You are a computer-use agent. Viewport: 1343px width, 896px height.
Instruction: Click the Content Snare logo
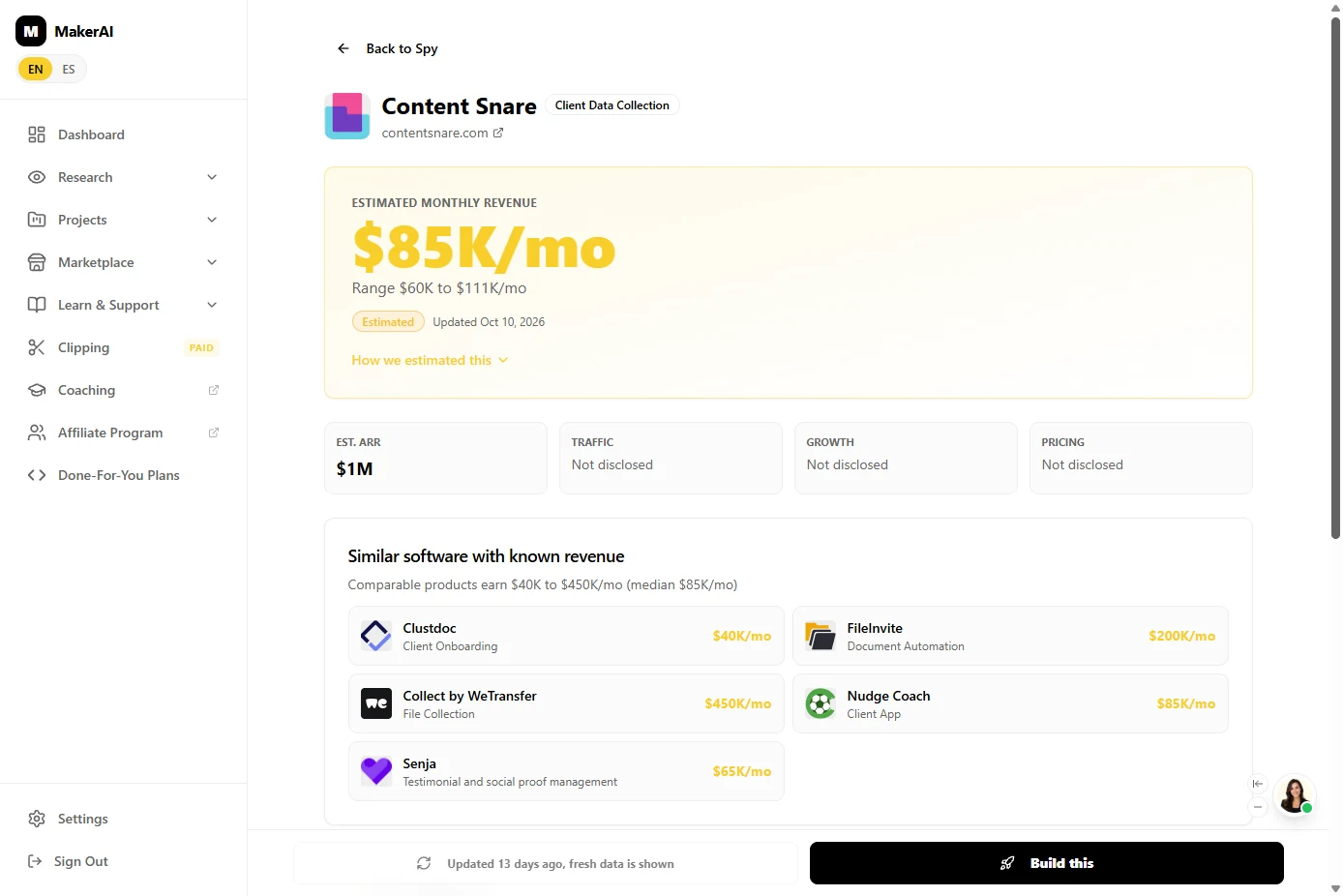[347, 116]
